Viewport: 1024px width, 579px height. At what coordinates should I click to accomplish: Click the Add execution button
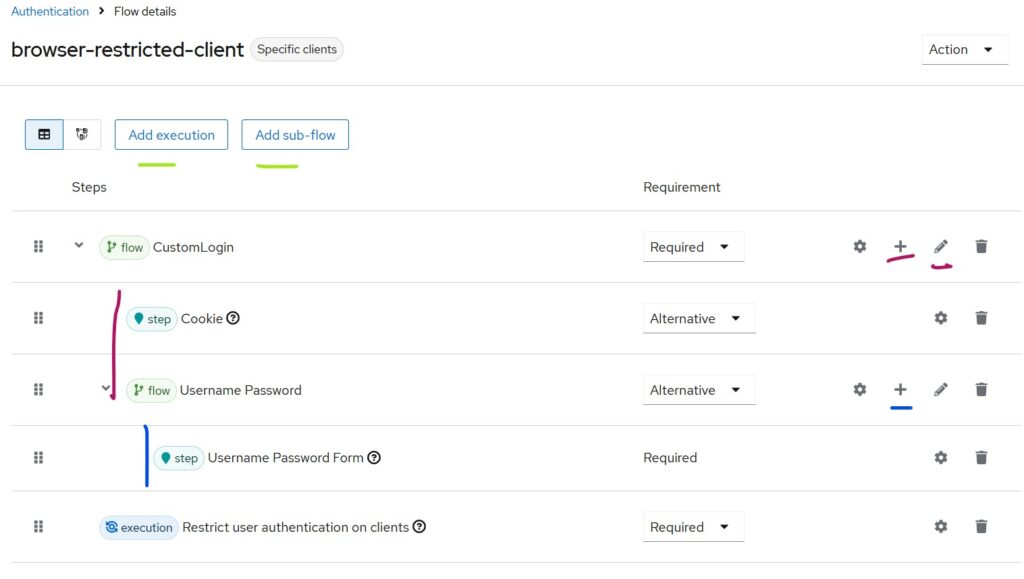(x=171, y=135)
